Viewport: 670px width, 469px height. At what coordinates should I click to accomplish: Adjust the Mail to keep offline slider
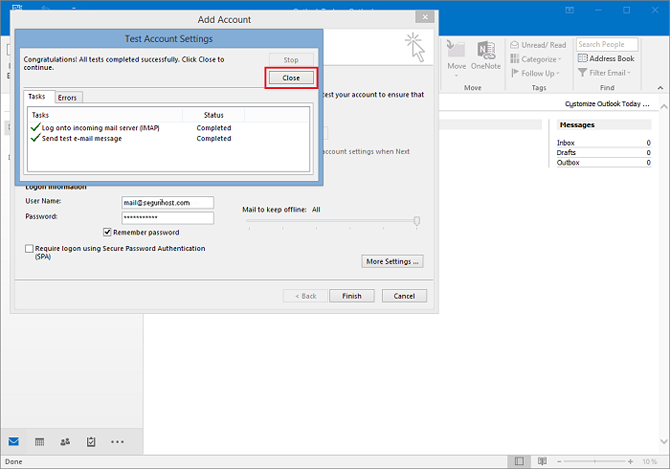(x=416, y=221)
